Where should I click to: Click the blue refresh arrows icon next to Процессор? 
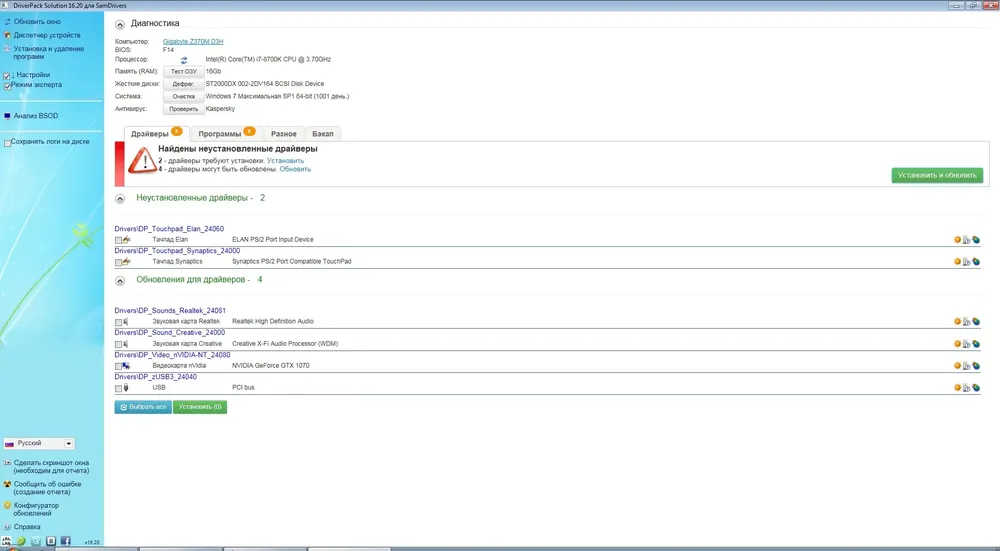coord(184,60)
